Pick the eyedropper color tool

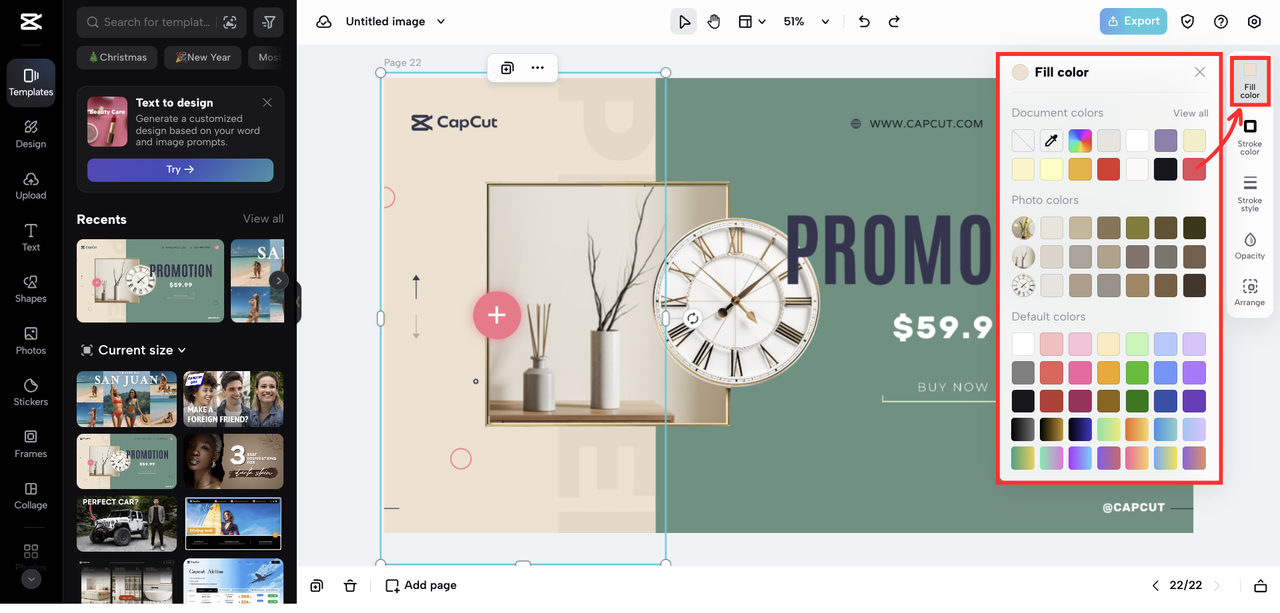pyautogui.click(x=1051, y=141)
